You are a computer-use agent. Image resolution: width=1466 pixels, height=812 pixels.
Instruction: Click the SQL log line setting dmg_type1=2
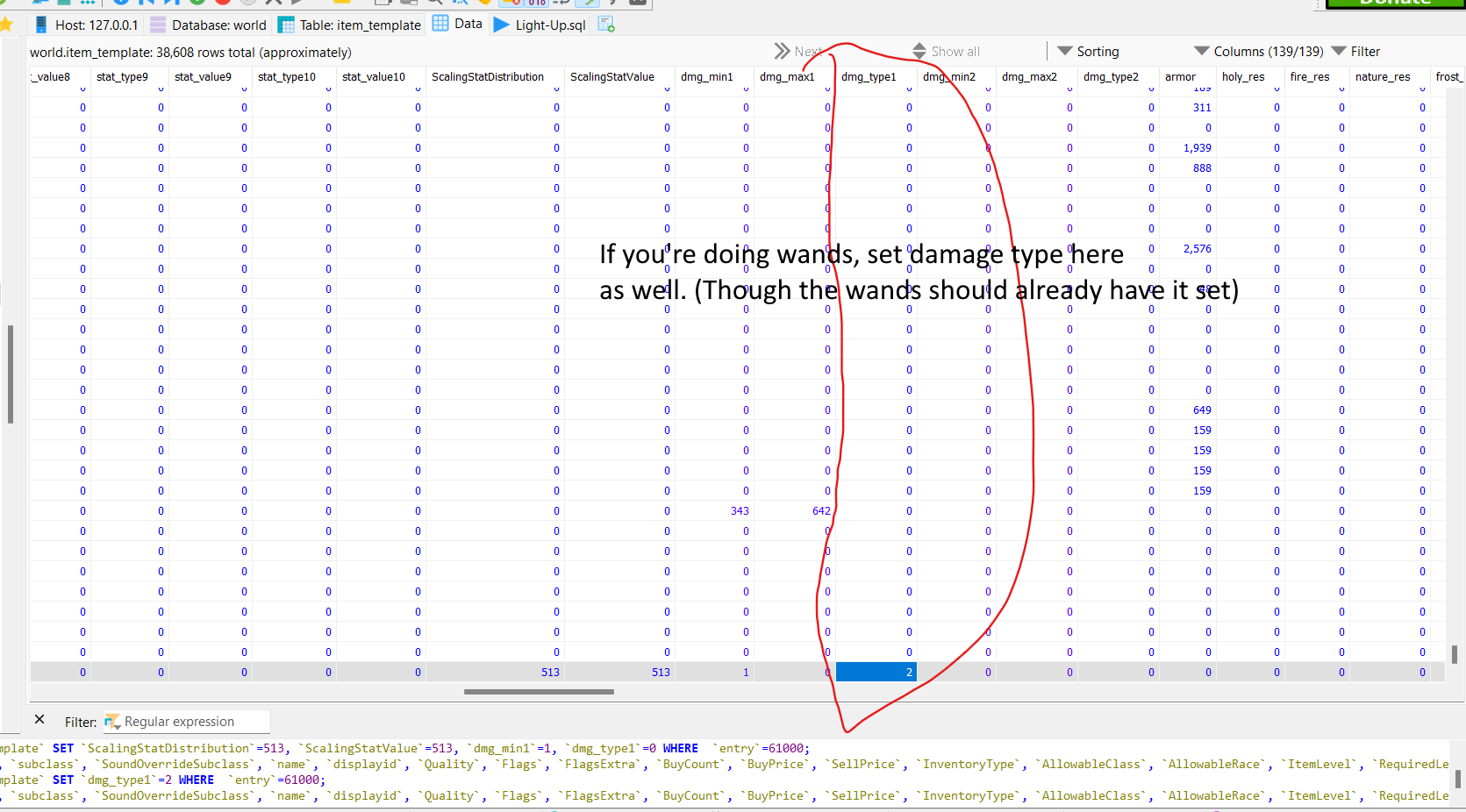click(163, 780)
